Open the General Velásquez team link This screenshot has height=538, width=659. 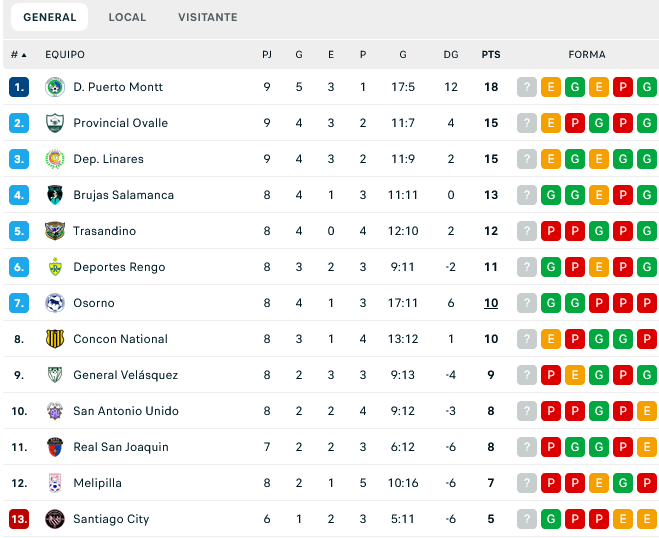(125, 375)
